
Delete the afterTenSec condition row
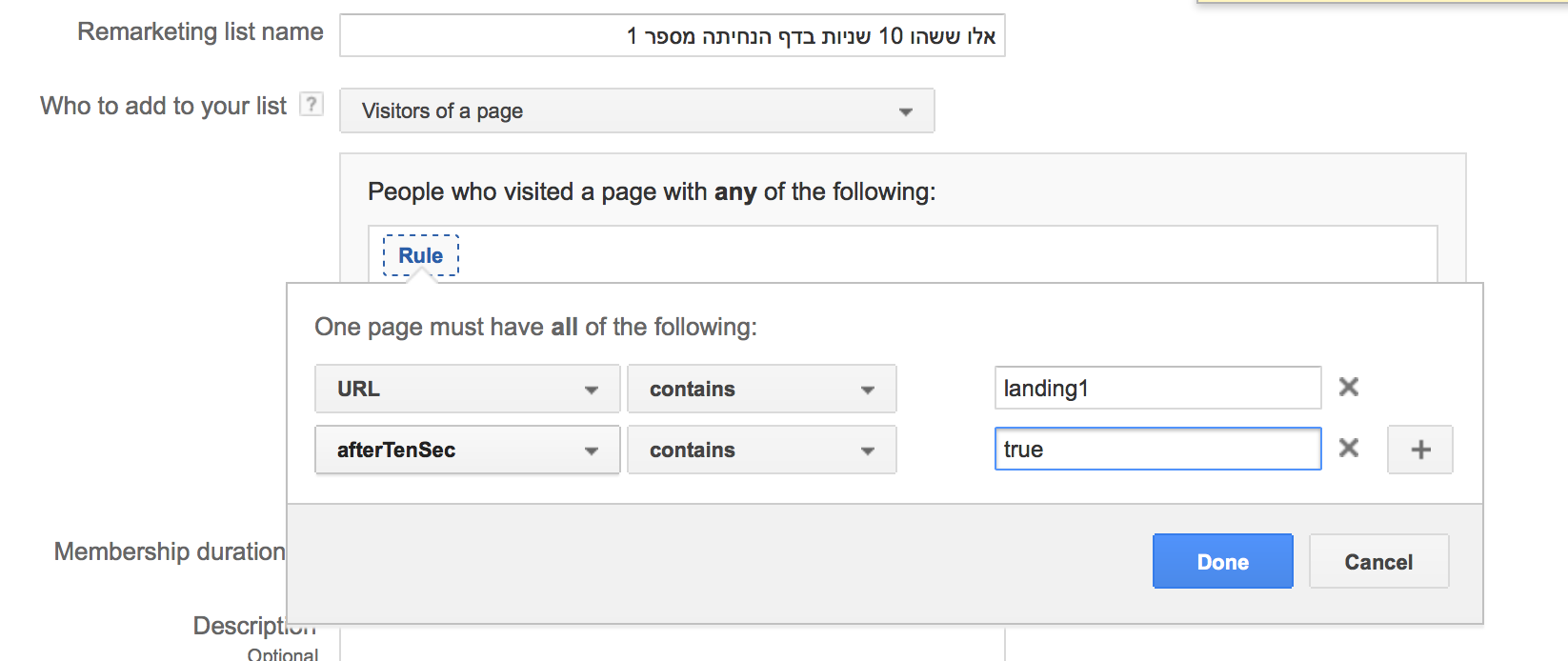1349,448
